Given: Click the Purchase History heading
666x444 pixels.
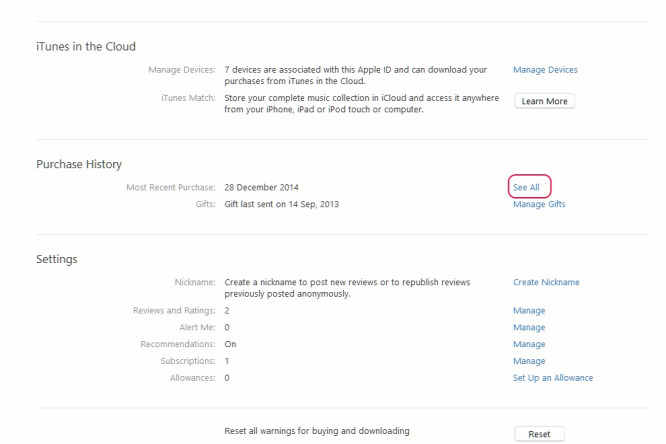Looking at the screenshot, I should tap(79, 164).
